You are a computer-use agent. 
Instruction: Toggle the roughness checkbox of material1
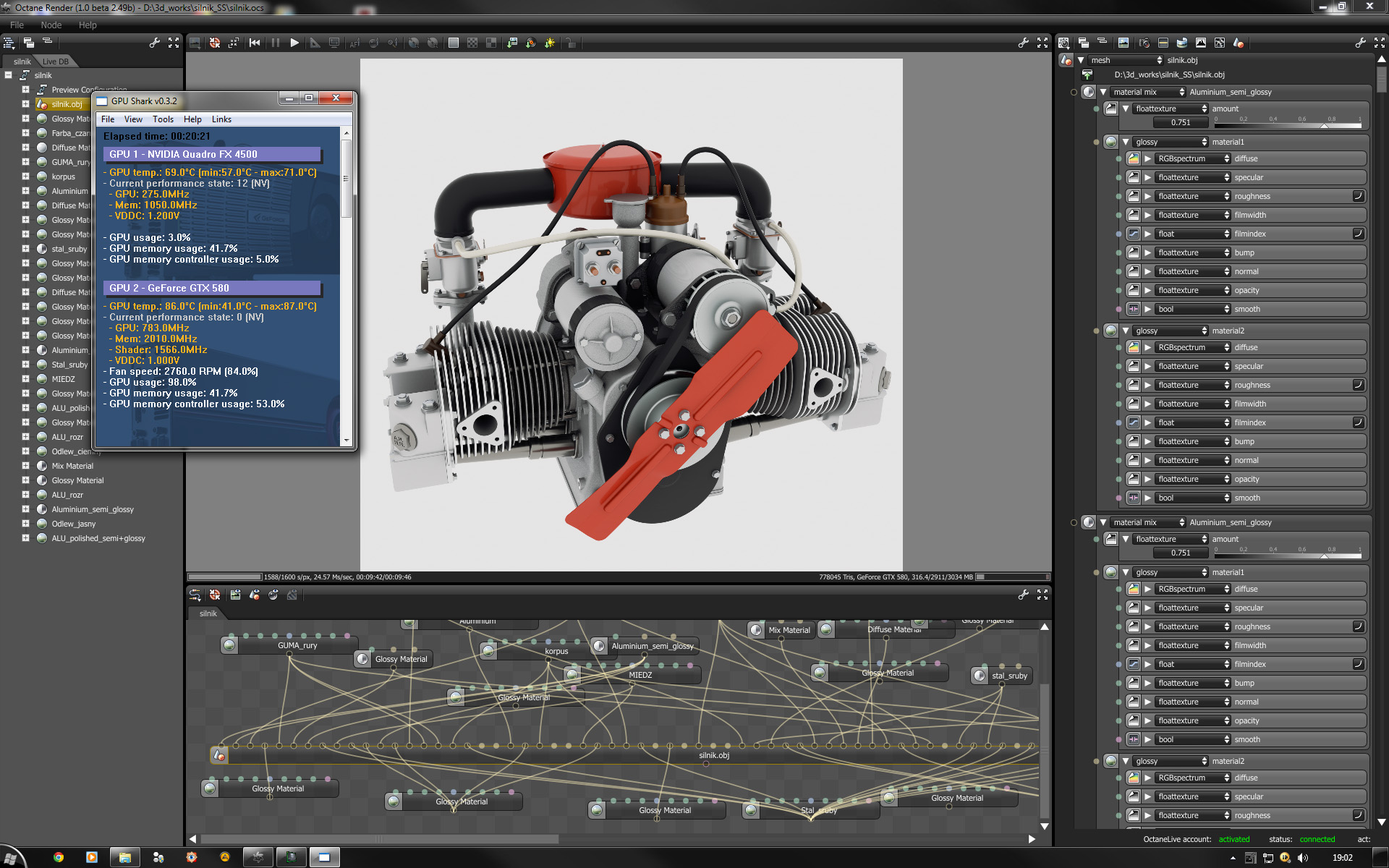point(1358,196)
